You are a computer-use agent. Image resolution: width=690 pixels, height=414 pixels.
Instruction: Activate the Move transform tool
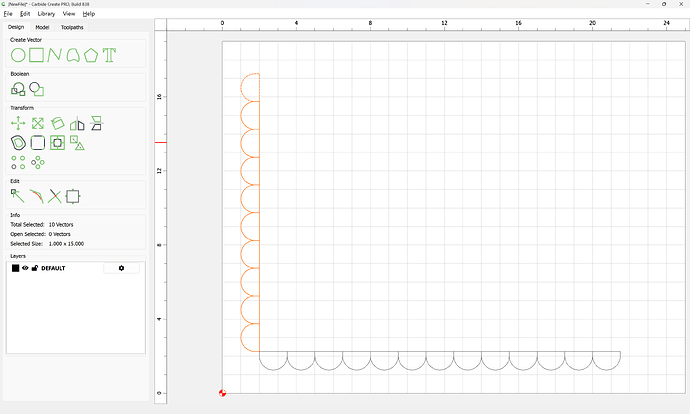(18, 124)
